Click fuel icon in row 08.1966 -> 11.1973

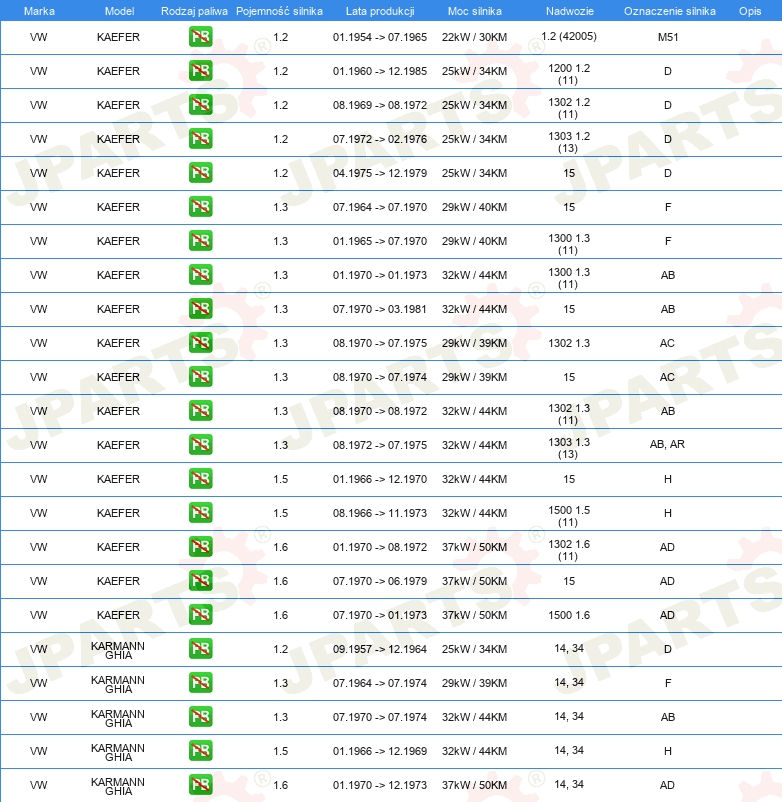click(200, 513)
